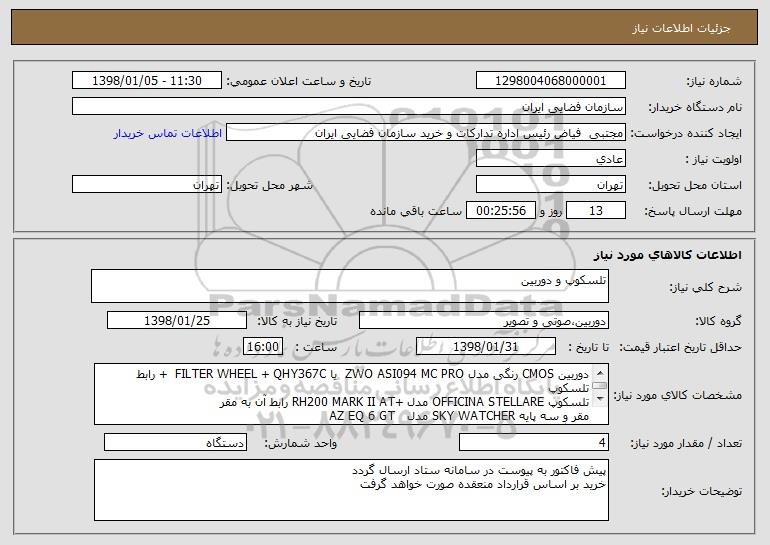
Task: Click the unit of measure field دستگاه
Action: coord(175,442)
